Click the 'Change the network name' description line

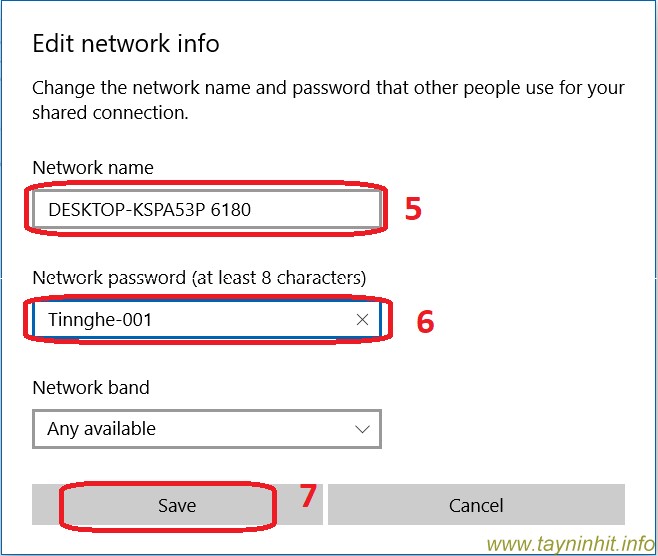pos(328,88)
